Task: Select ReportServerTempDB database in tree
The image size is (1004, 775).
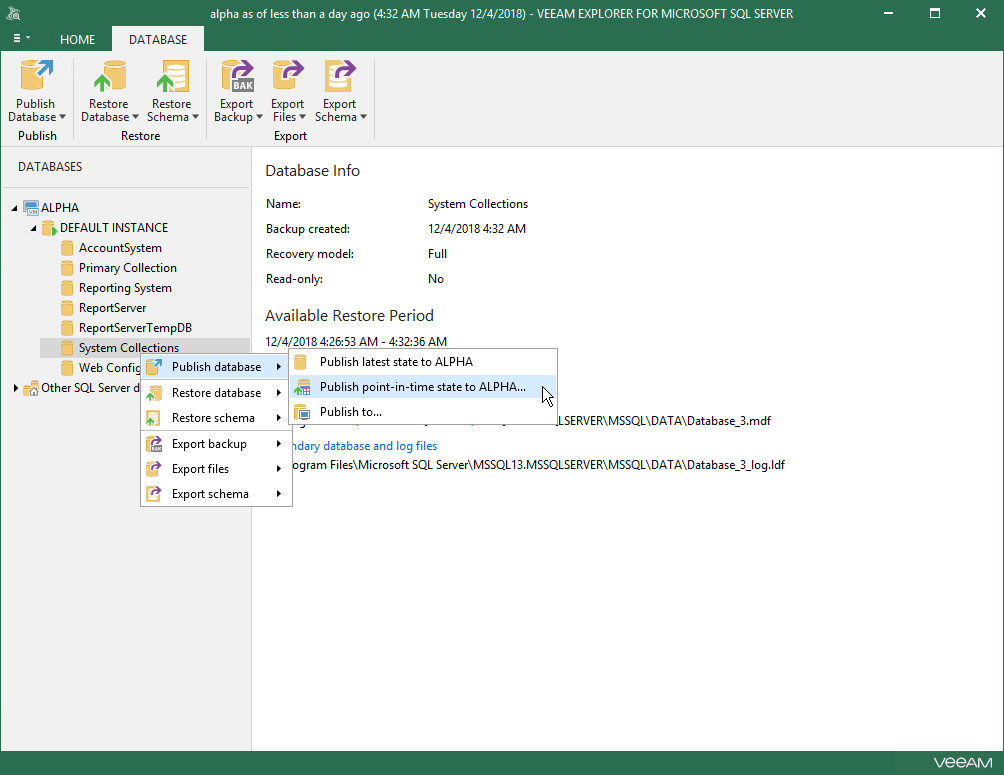Action: click(x=135, y=328)
